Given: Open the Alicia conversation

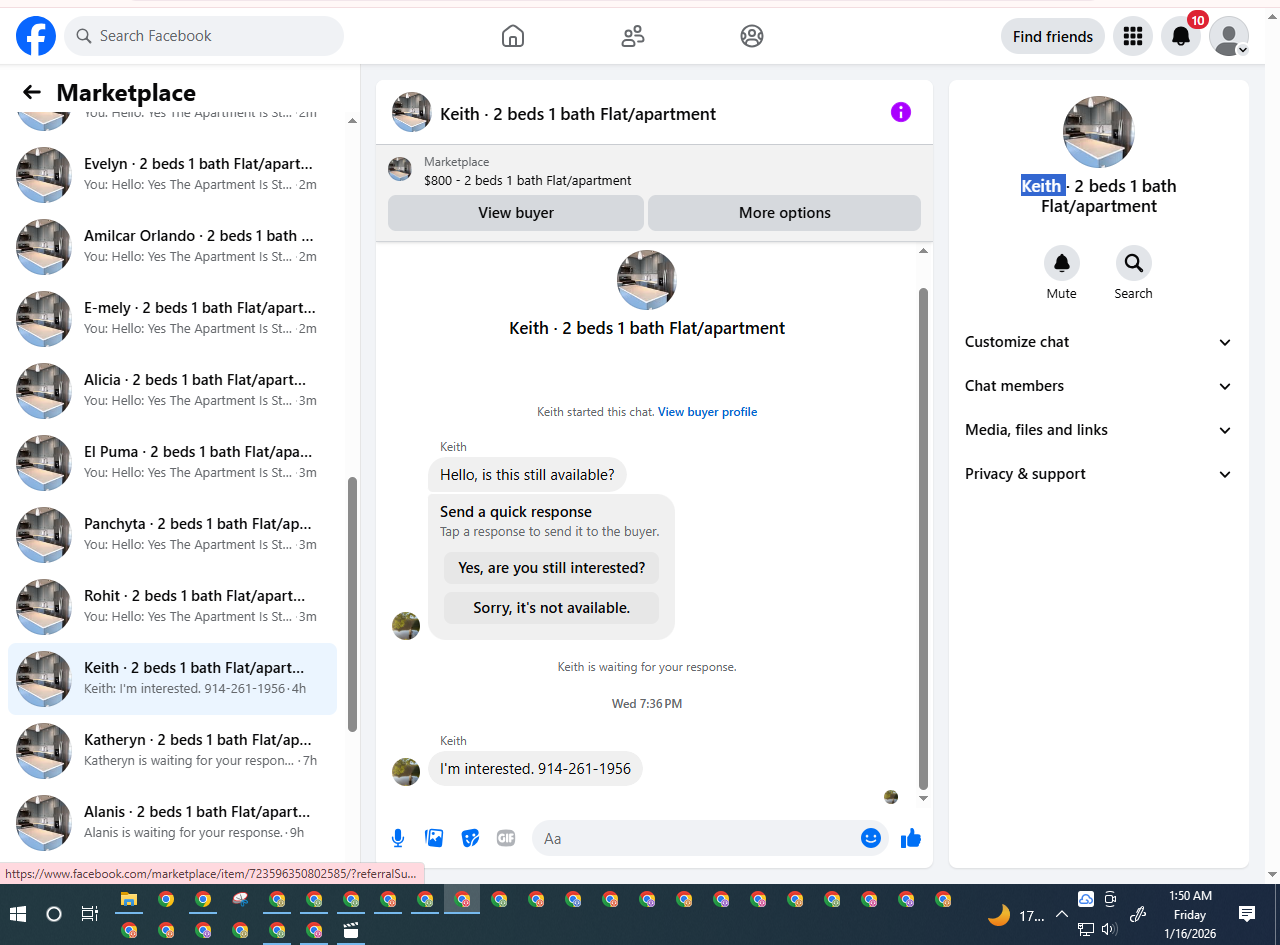Looking at the screenshot, I should pos(172,390).
